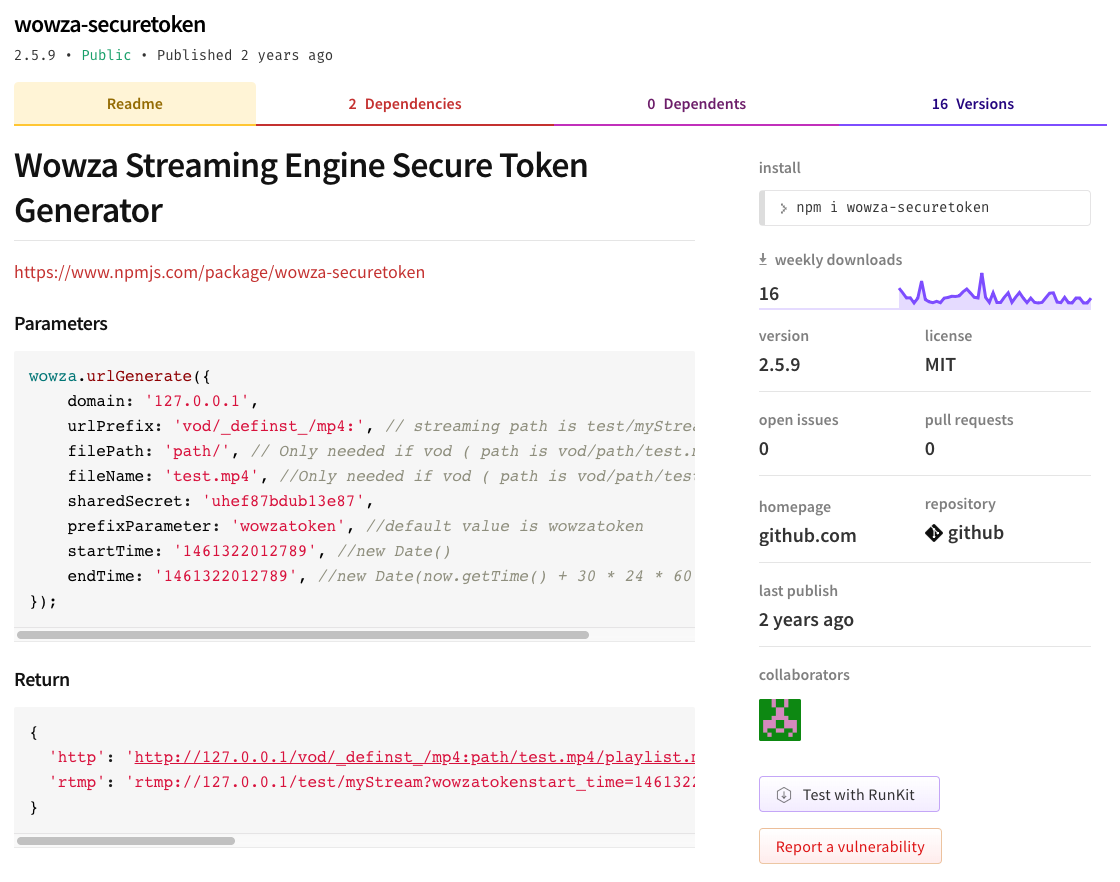
Task: Click the Test with RunKit button
Action: click(849, 793)
